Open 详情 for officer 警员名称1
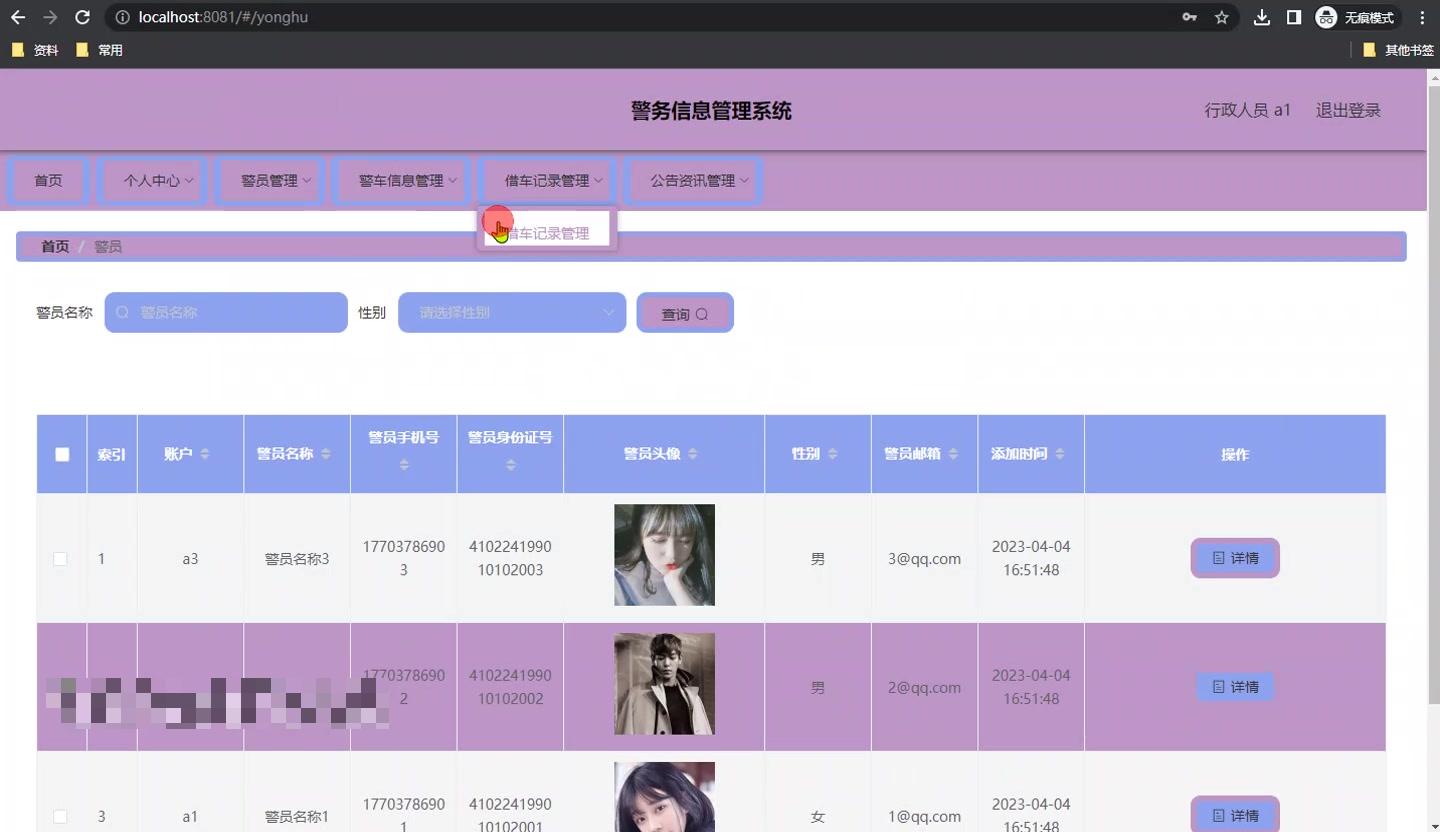The width and height of the screenshot is (1440, 832). tap(1235, 815)
